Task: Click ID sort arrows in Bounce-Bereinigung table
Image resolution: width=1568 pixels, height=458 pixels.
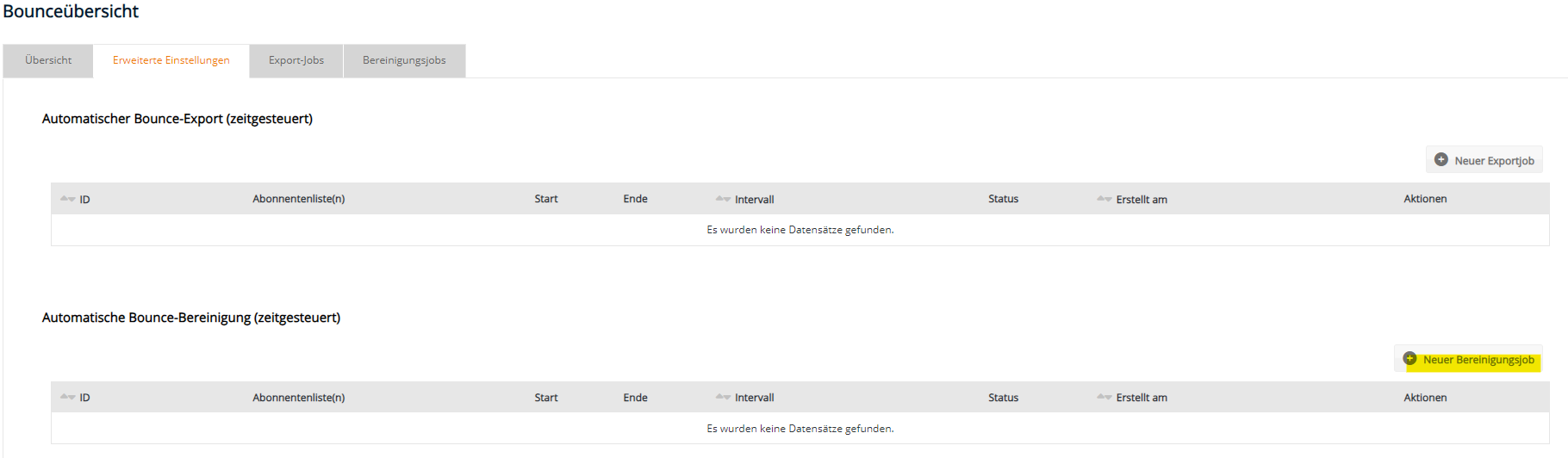Action: 67,397
